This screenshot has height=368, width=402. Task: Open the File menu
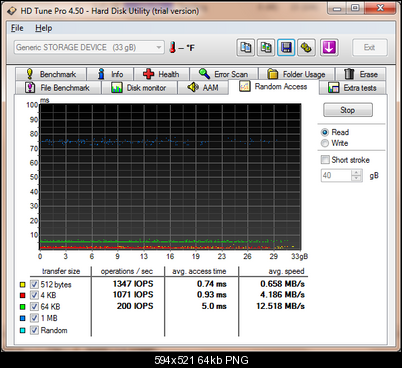[x=17, y=28]
